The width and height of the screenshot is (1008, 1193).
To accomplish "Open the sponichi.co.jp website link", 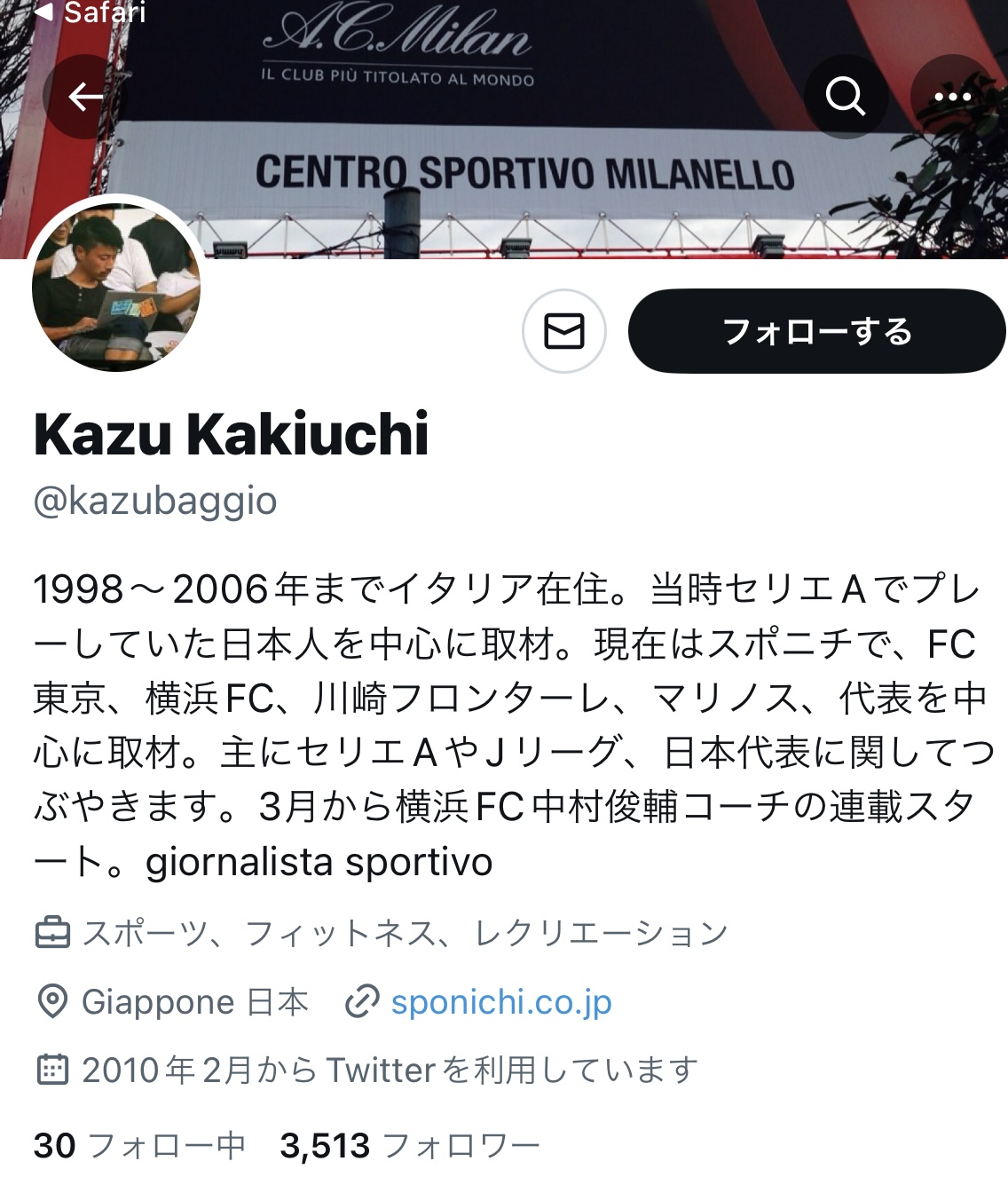I will click(501, 1001).
